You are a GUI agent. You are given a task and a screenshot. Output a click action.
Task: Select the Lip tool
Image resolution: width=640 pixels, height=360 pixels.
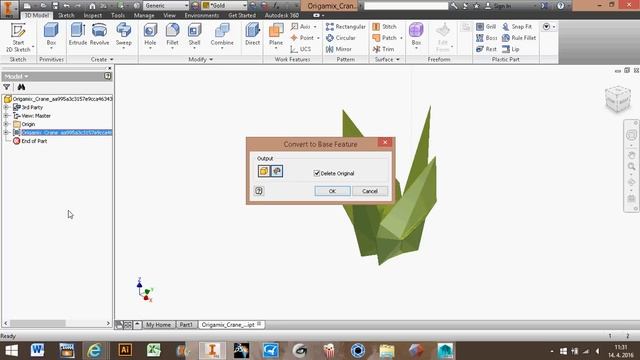point(511,49)
